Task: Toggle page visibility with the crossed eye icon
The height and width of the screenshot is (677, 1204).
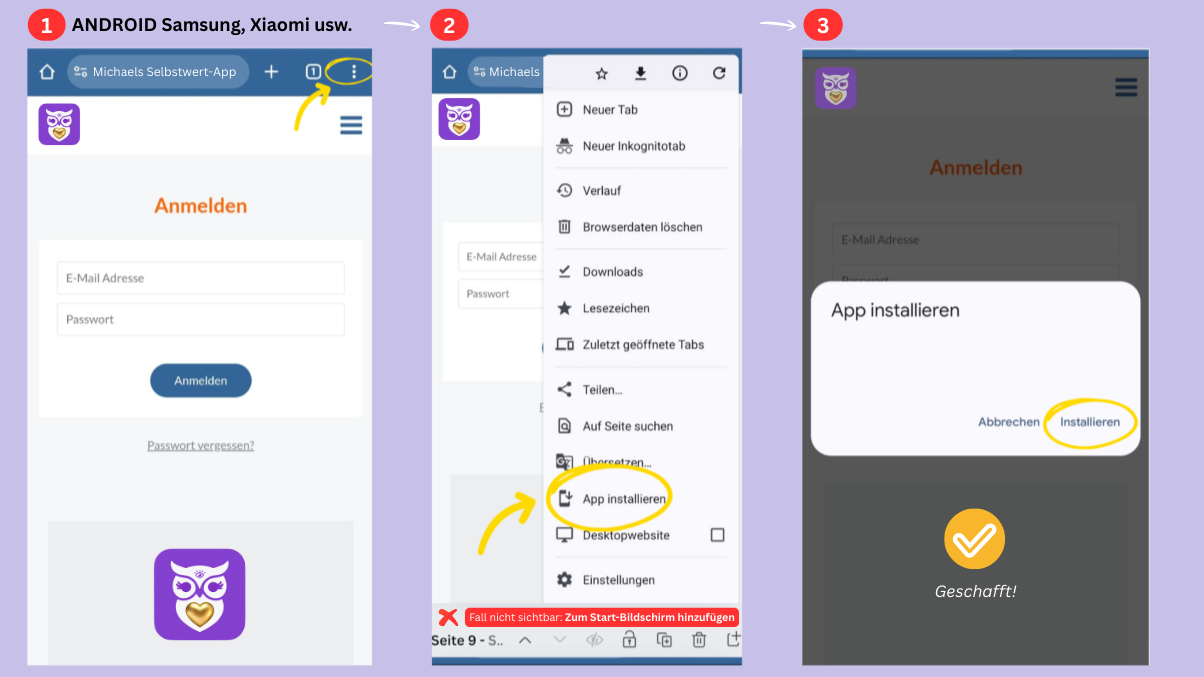Action: tap(594, 640)
